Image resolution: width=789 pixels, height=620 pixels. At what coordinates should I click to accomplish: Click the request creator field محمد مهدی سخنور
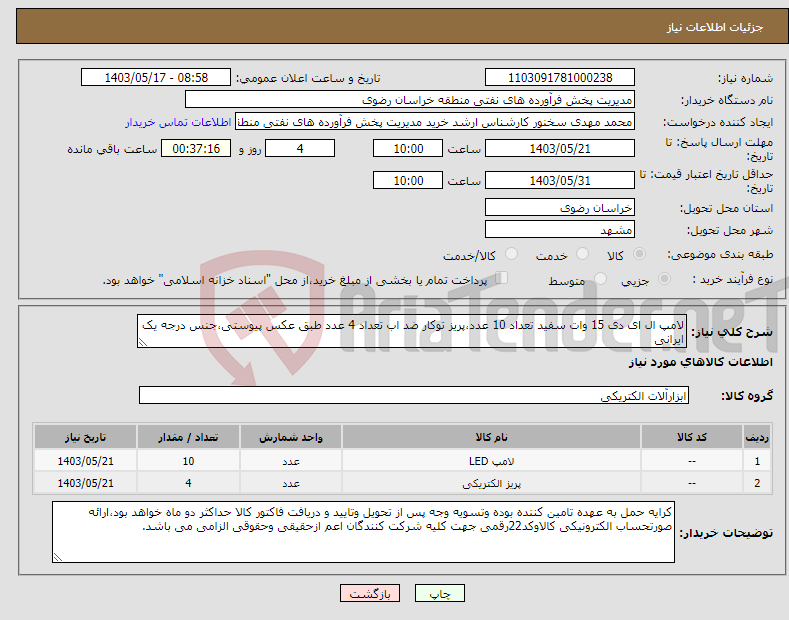[x=435, y=122]
